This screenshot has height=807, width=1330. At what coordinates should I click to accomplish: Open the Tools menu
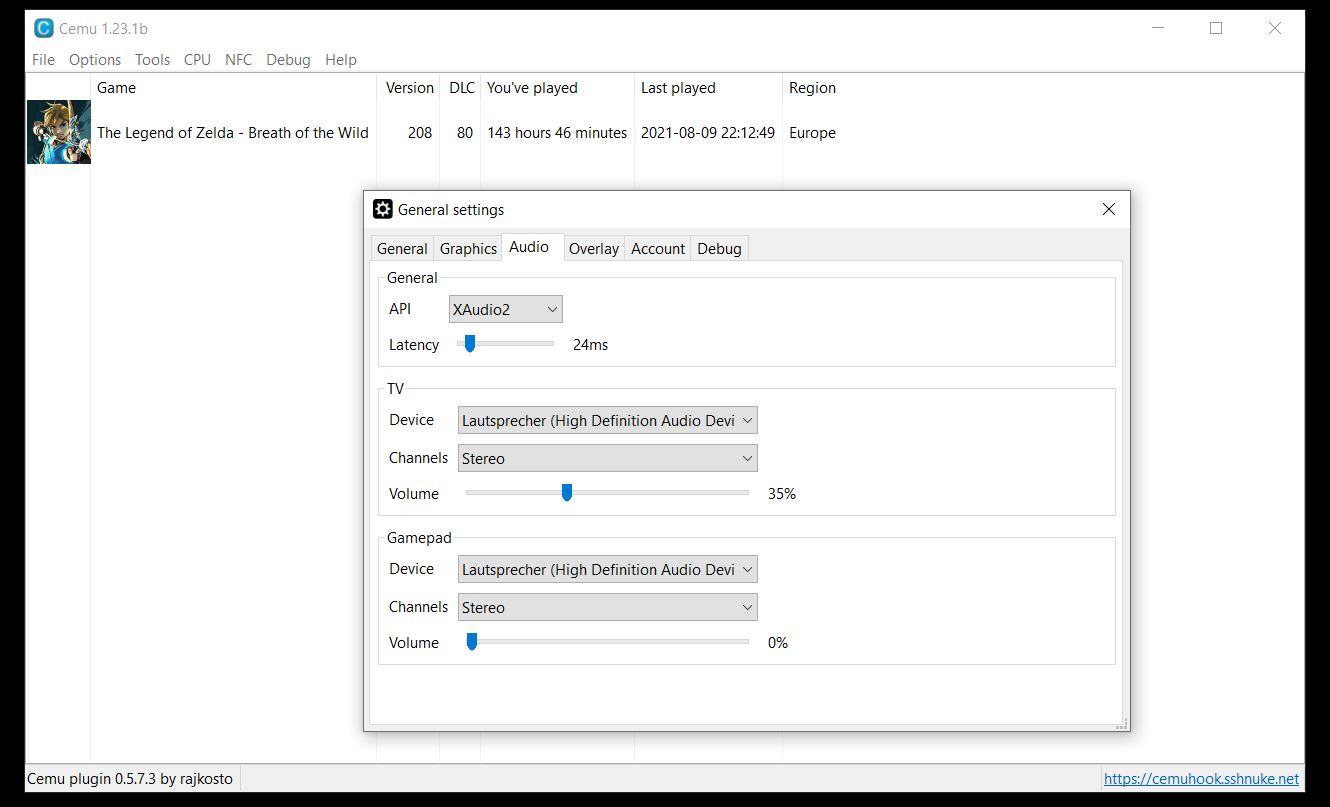[152, 60]
